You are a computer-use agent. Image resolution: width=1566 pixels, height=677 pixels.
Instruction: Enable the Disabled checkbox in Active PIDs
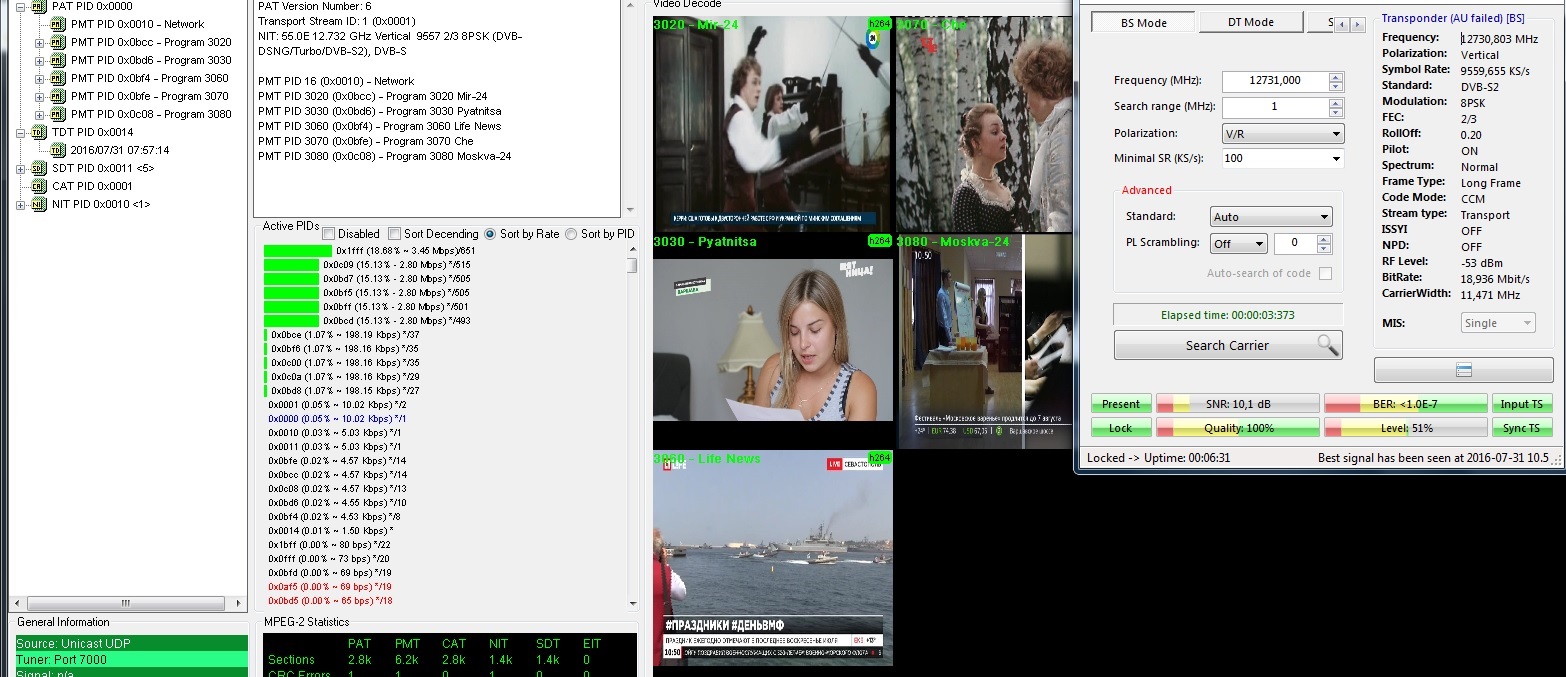coord(329,234)
